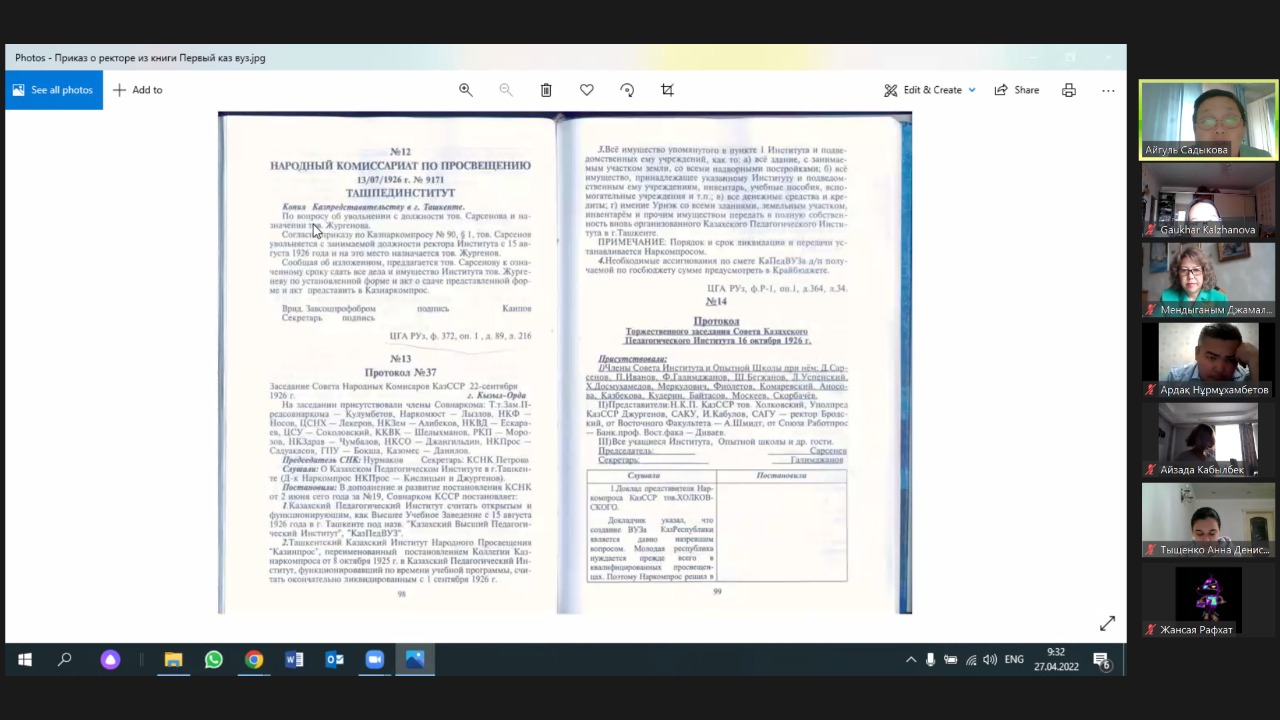Add the photo to favorites with the heart icon

coord(587,90)
